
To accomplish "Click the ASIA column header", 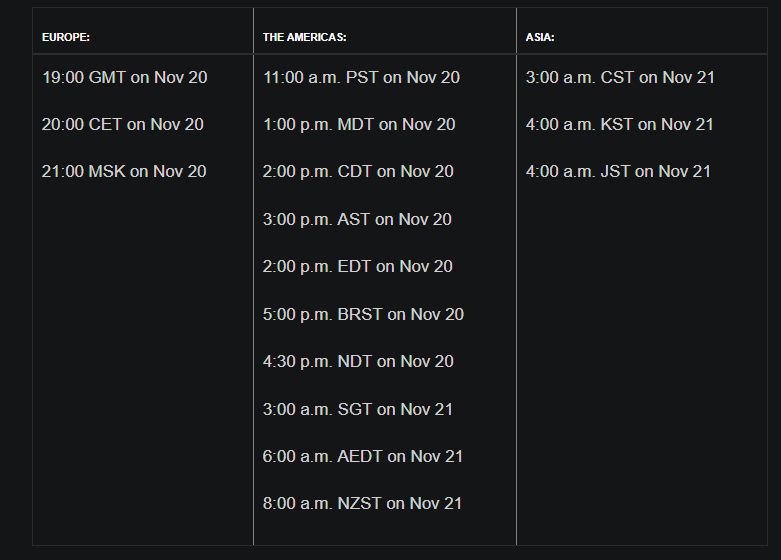I will point(540,37).
